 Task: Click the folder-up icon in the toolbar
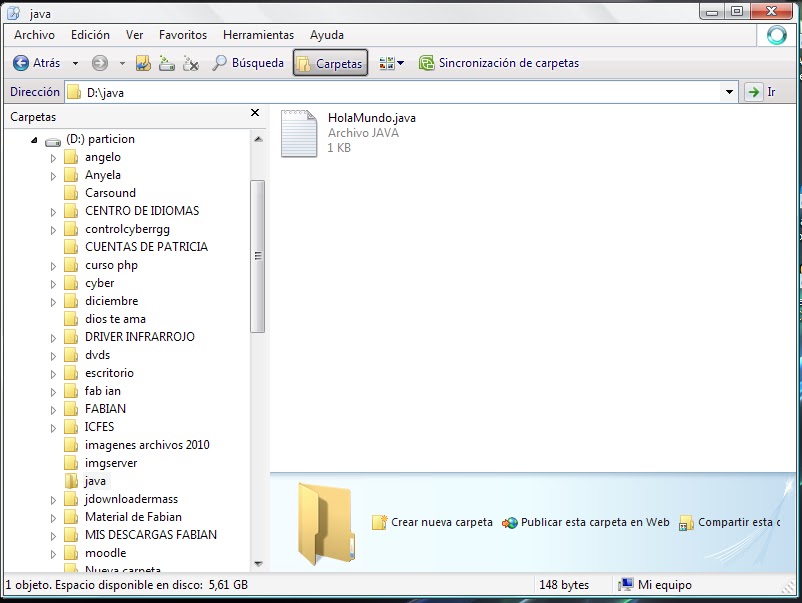click(143, 63)
